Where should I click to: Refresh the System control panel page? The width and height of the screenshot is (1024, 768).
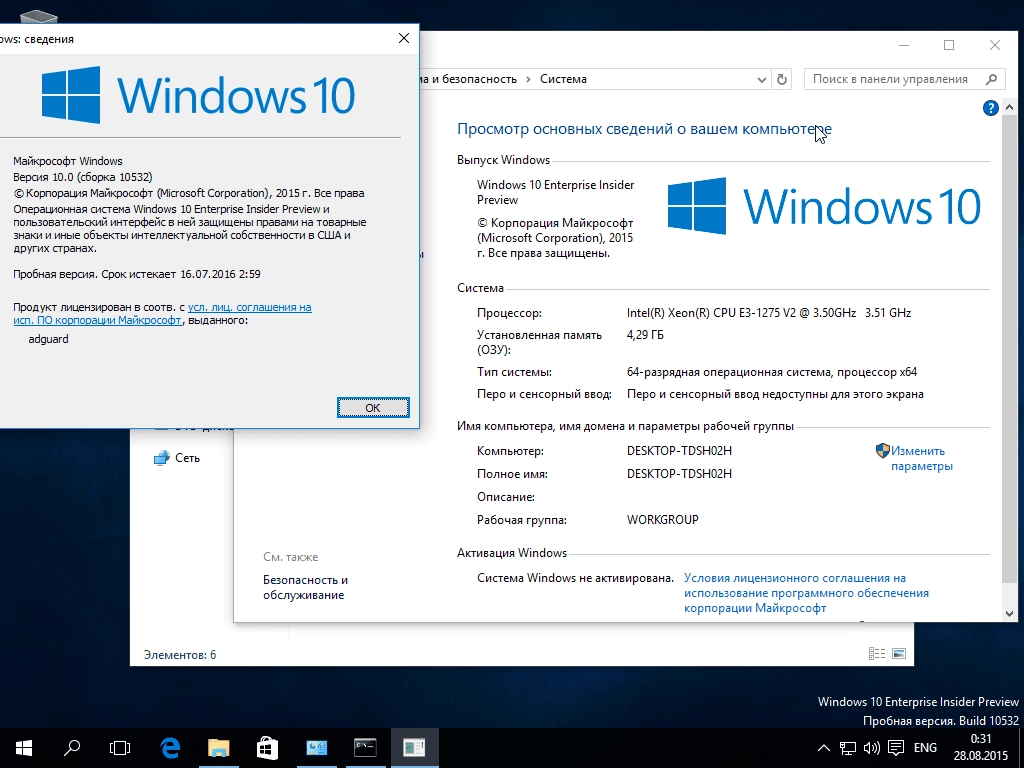(782, 80)
